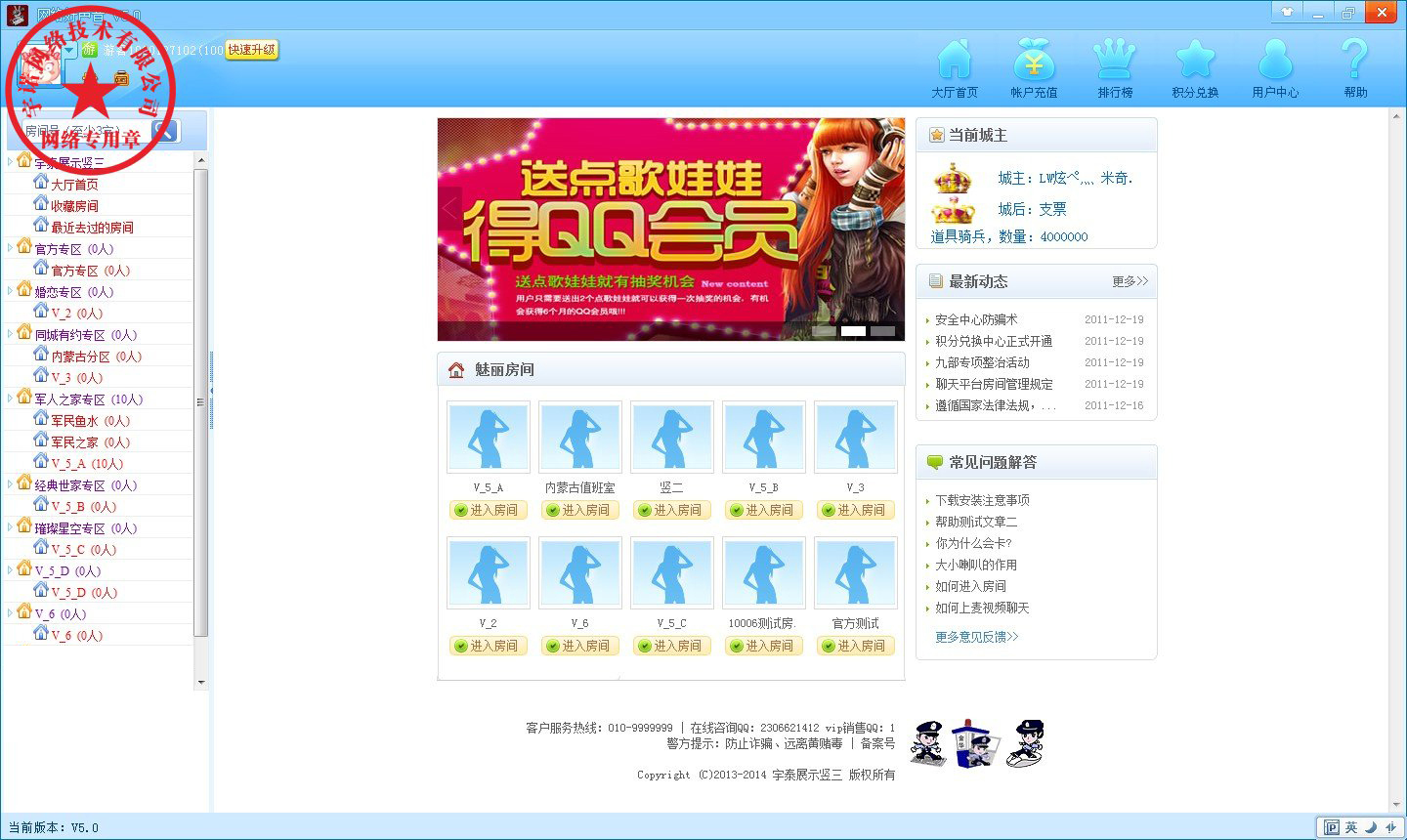Click the 军人之家专区 folder house icon
Image resolution: width=1407 pixels, height=840 pixels.
pyautogui.click(x=24, y=397)
